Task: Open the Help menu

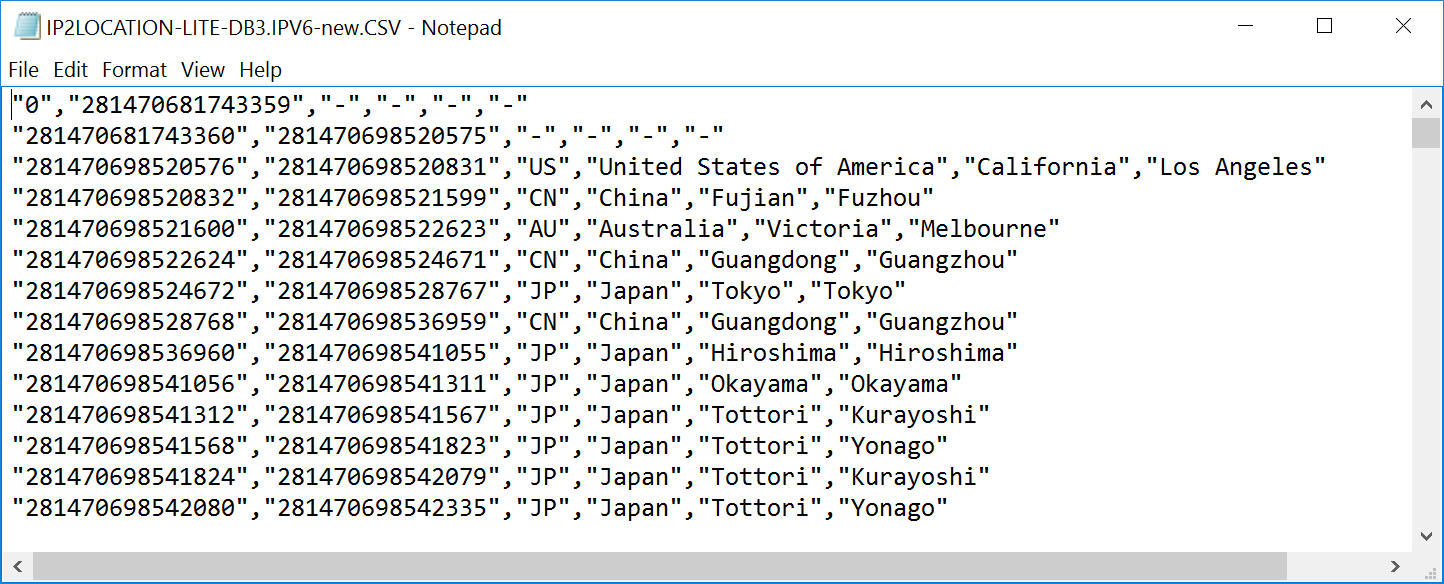Action: pyautogui.click(x=260, y=70)
